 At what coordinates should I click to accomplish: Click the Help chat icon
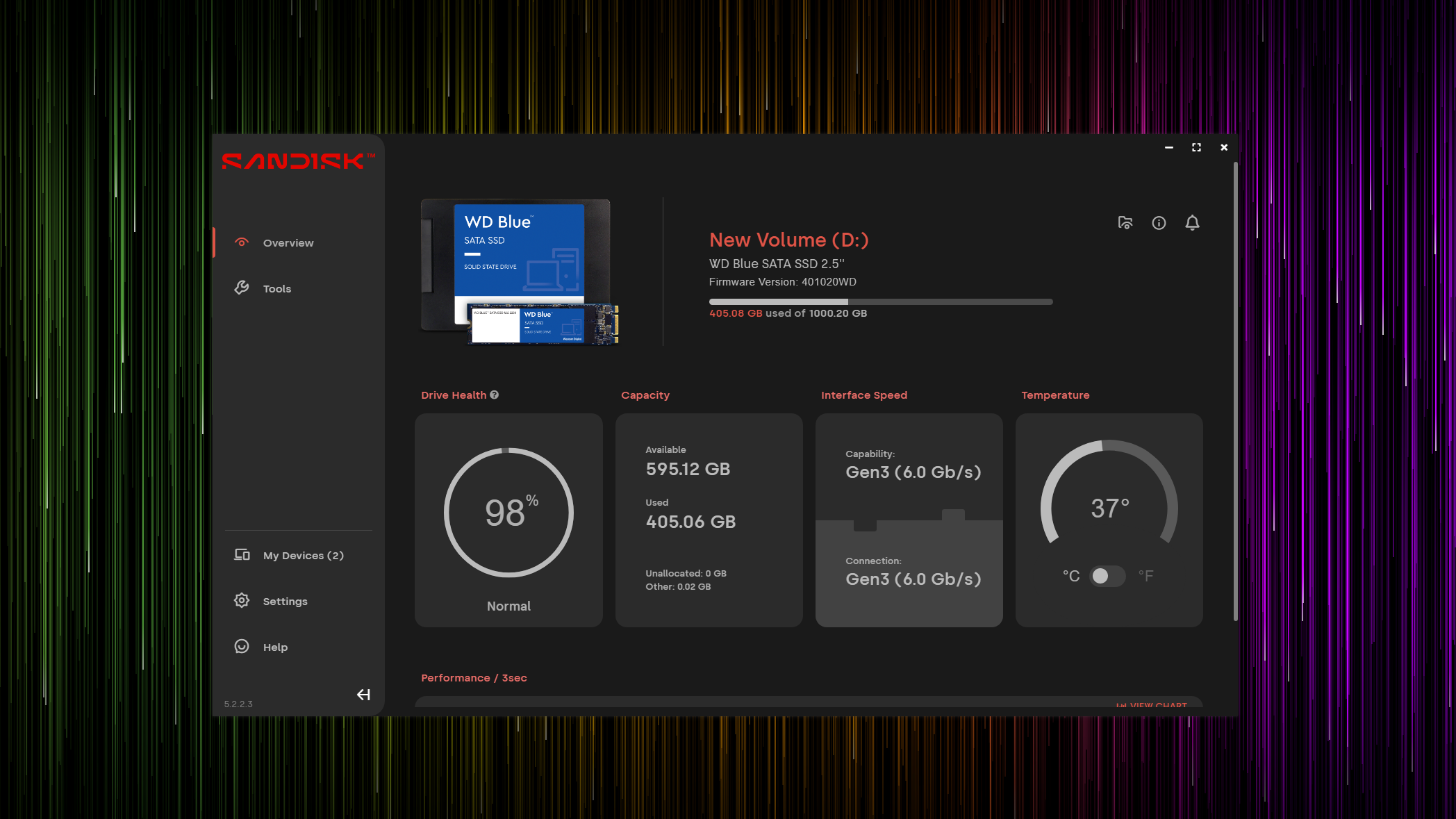click(x=242, y=646)
